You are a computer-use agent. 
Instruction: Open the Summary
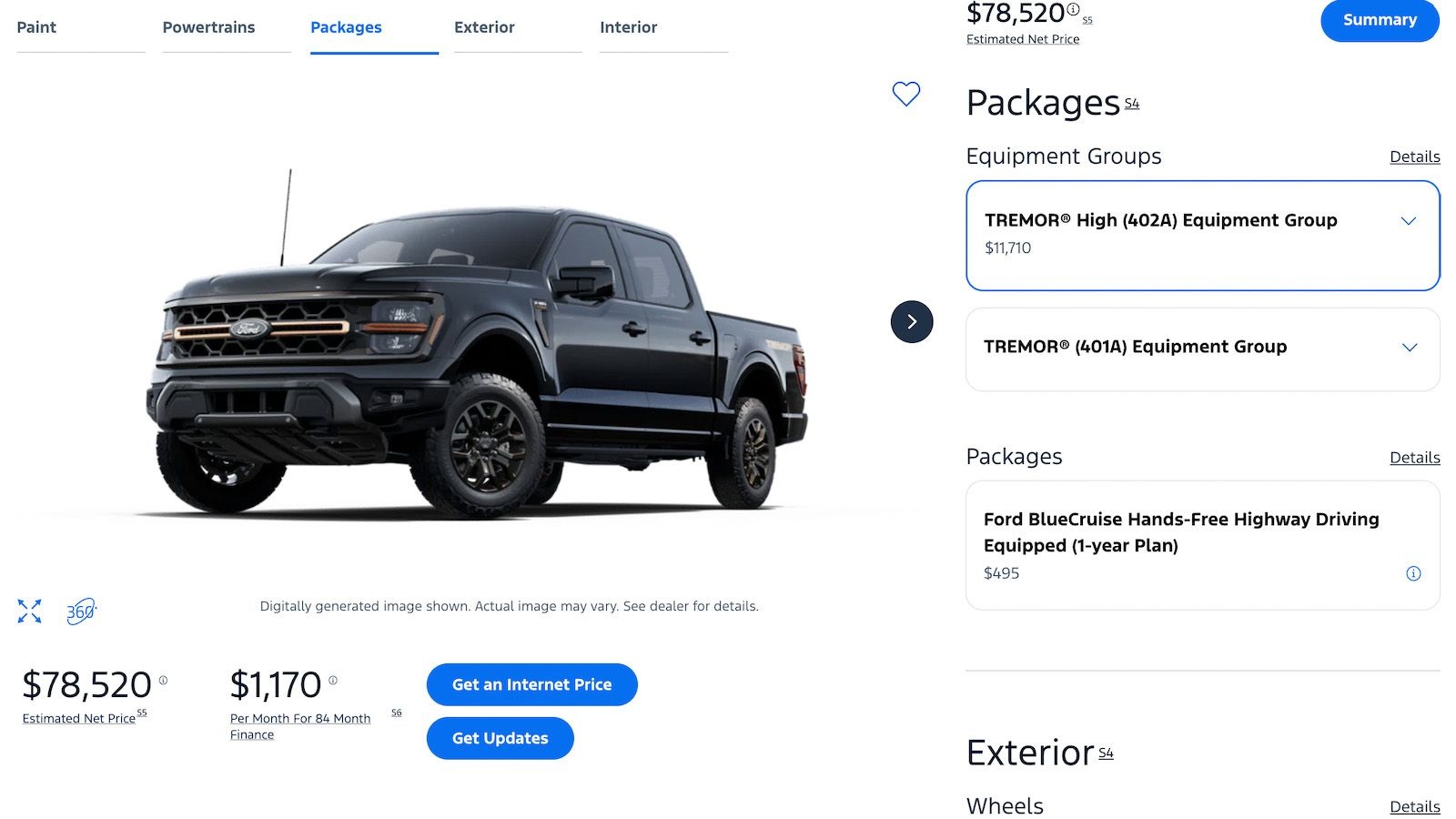[x=1380, y=20]
